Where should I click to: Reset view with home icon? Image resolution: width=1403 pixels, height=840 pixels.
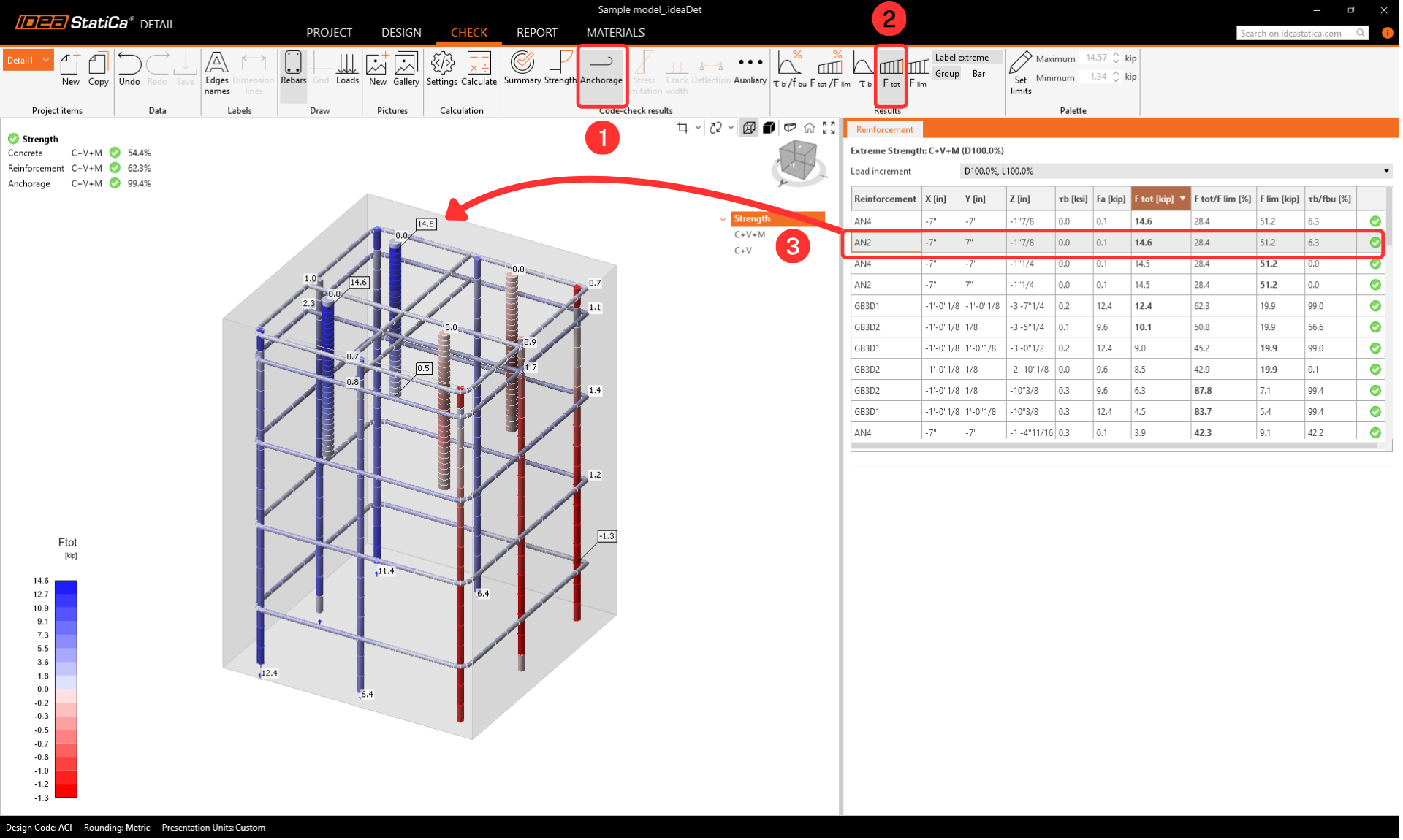810,128
